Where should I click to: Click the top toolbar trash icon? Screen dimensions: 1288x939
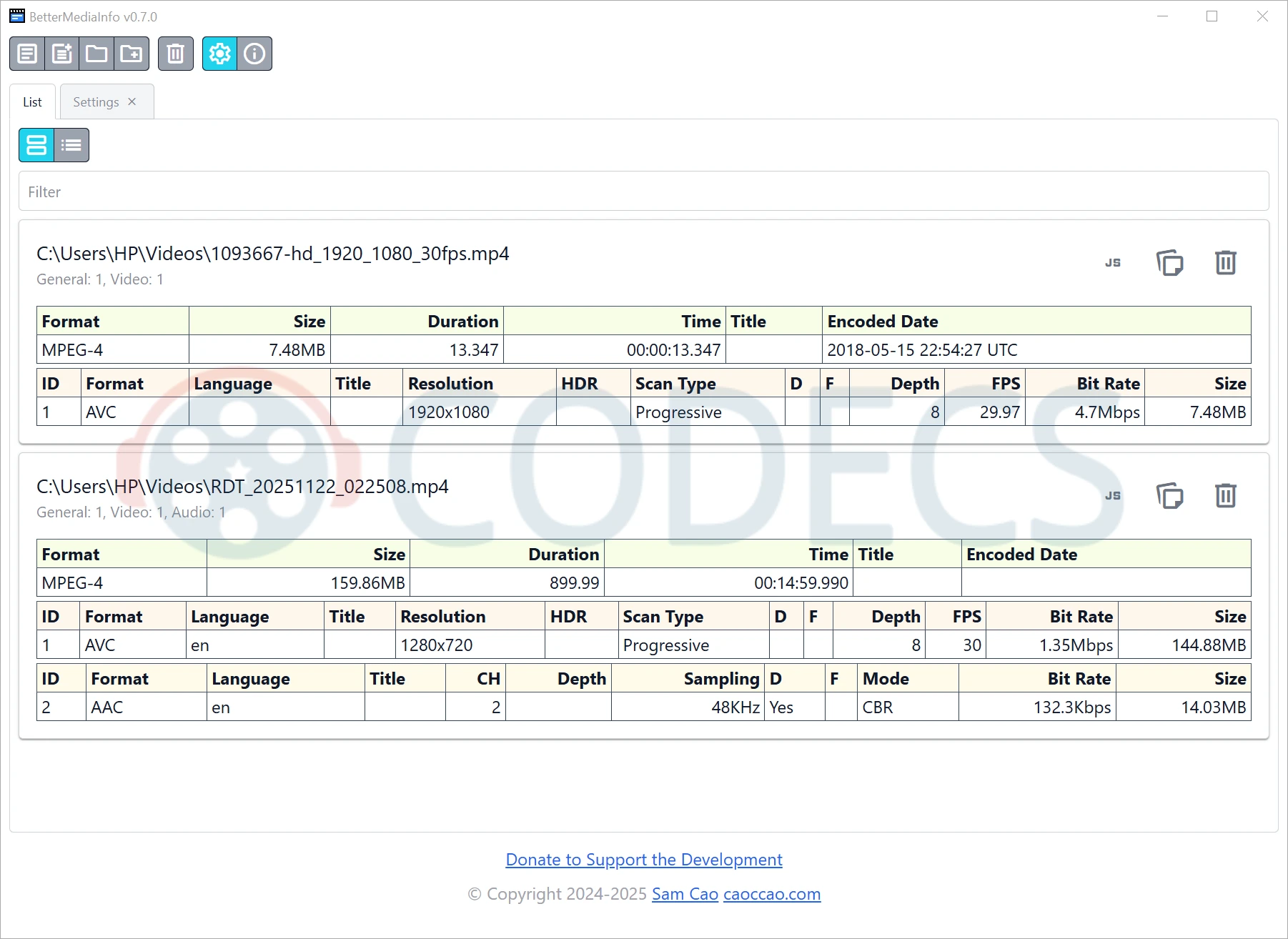click(176, 54)
